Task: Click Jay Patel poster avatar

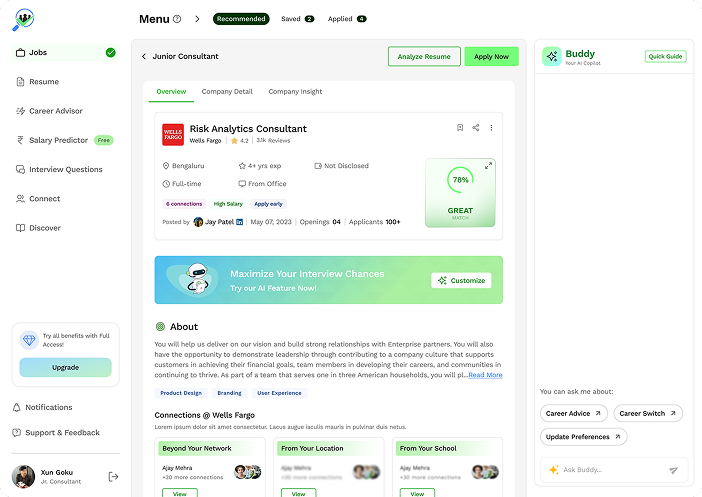Action: [x=198, y=222]
